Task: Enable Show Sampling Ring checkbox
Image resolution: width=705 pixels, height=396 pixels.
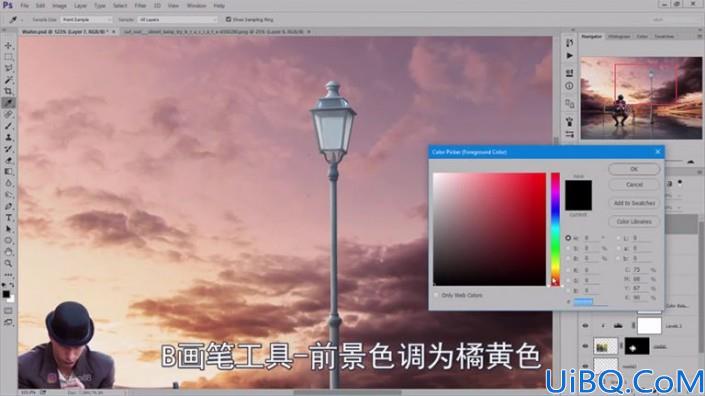Action: [x=228, y=19]
